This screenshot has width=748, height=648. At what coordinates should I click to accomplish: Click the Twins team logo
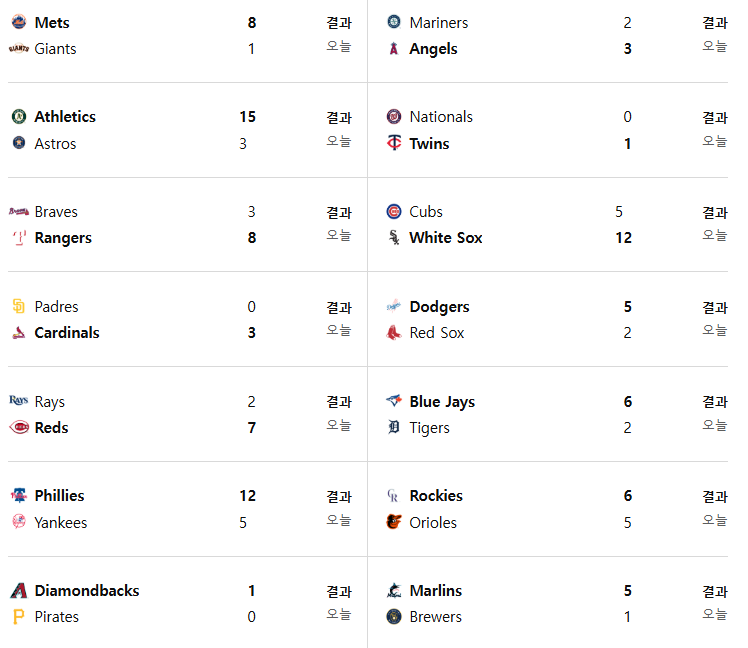(x=394, y=143)
